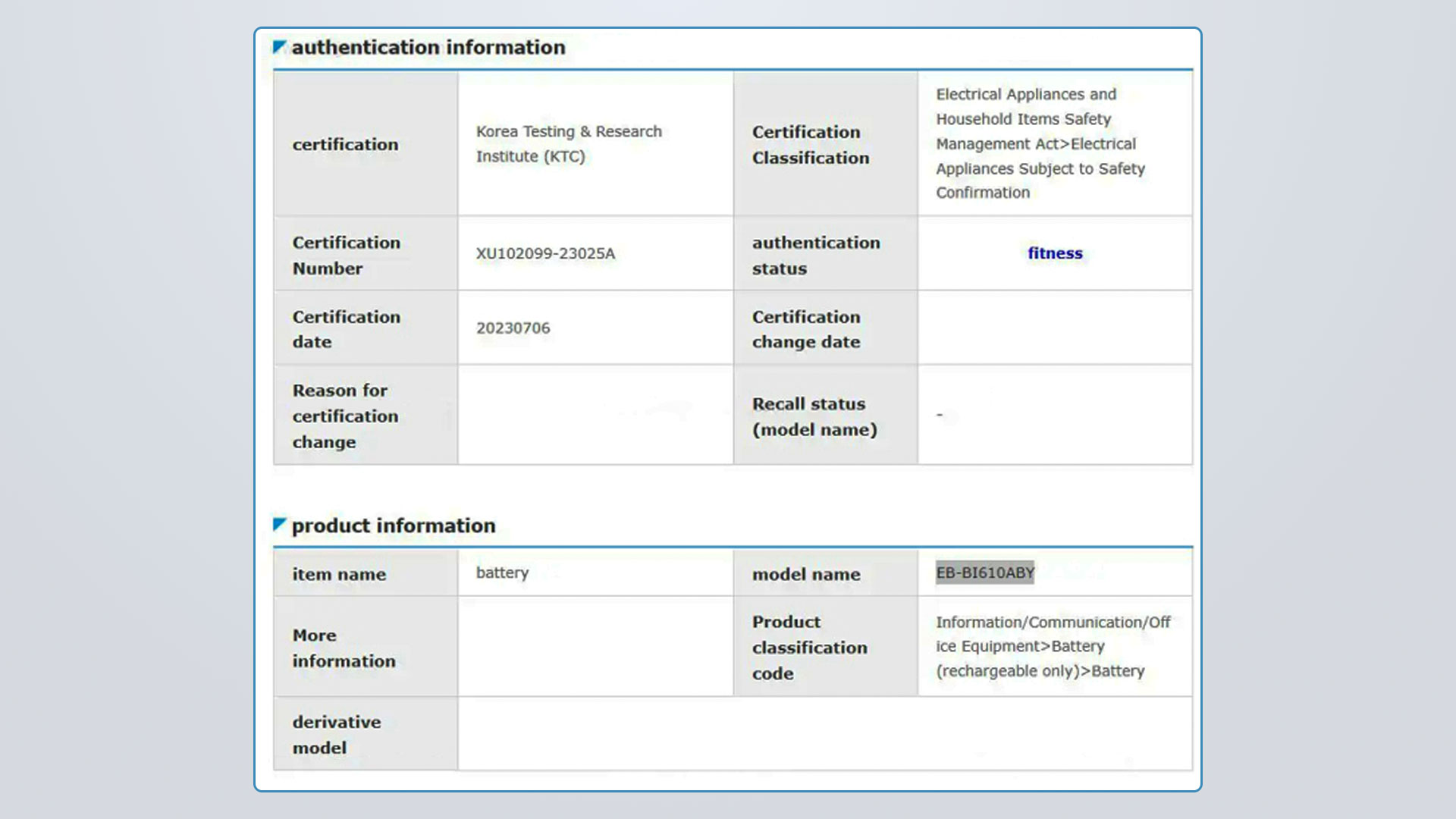Click the 'authentication status' label cell
The width and height of the screenshot is (1456, 819).
click(x=825, y=254)
